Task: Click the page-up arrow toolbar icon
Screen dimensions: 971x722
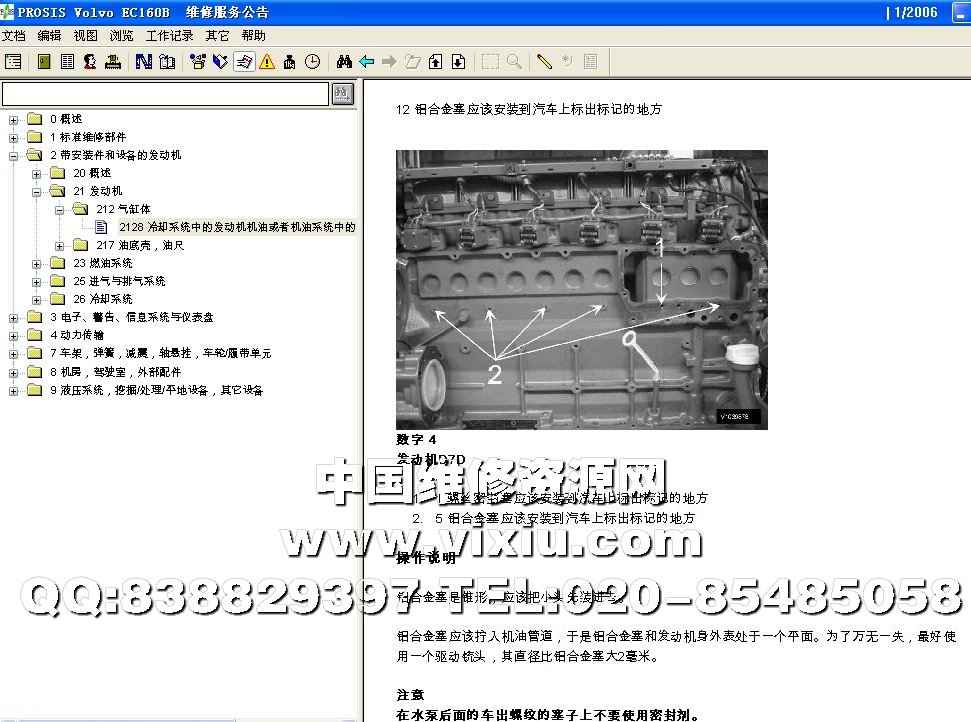Action: click(435, 61)
